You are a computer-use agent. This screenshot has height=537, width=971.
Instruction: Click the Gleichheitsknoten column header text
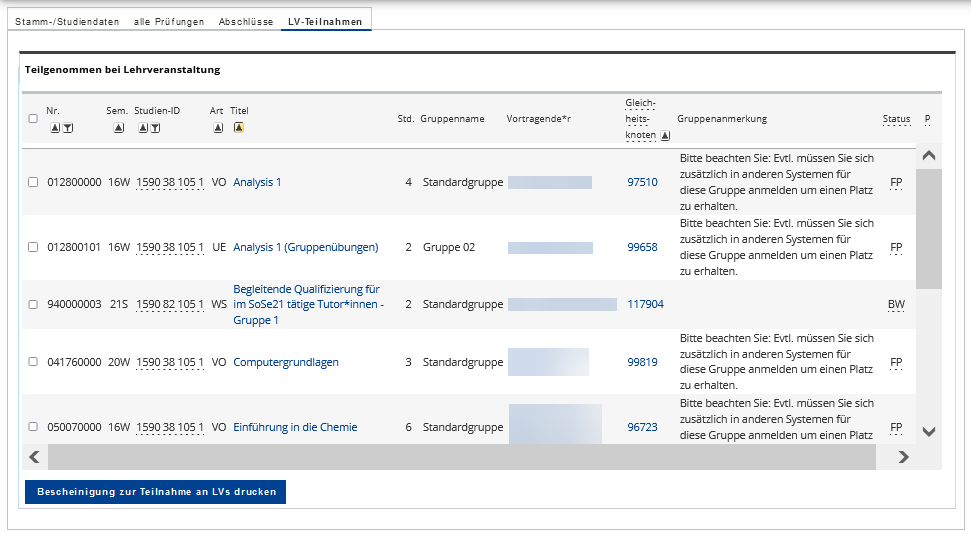click(640, 119)
